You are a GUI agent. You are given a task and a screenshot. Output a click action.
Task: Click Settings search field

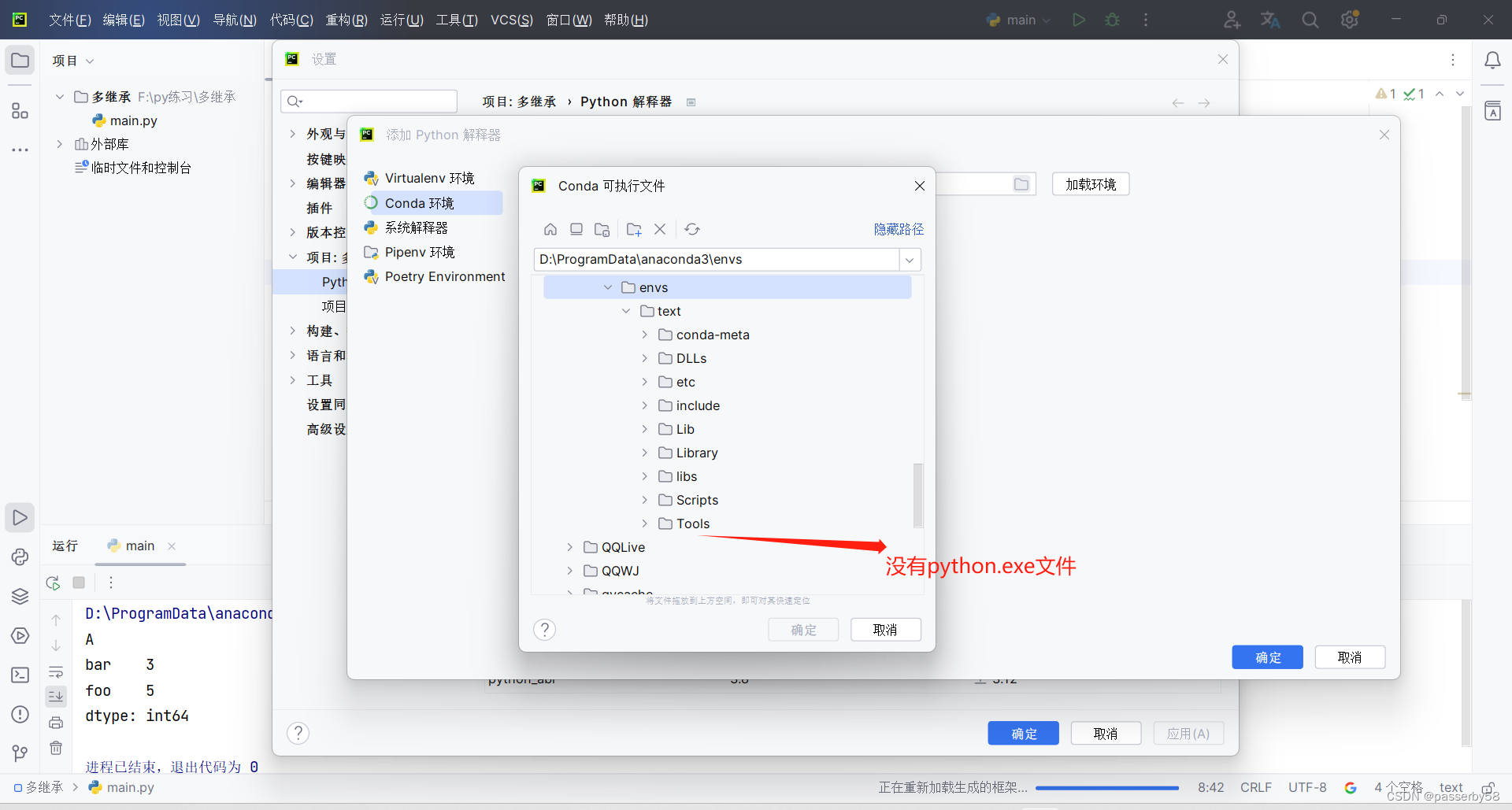(369, 101)
